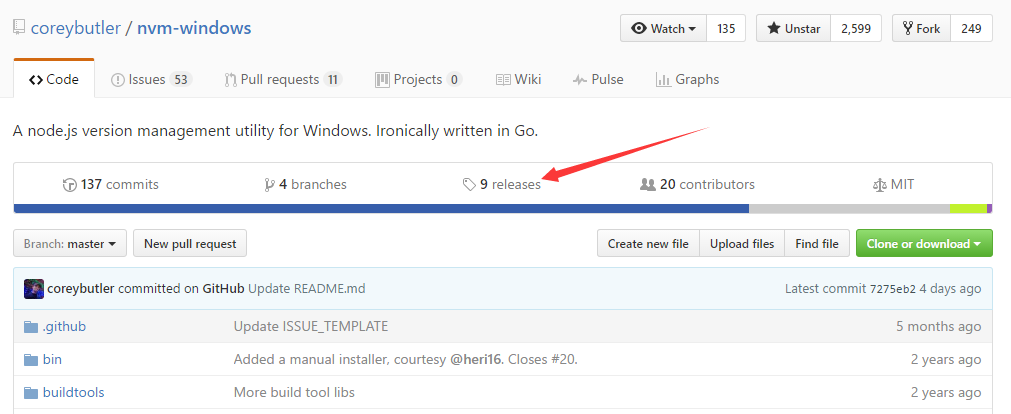Open the .github folder
Viewport: 1011px width, 414px height.
click(x=64, y=327)
